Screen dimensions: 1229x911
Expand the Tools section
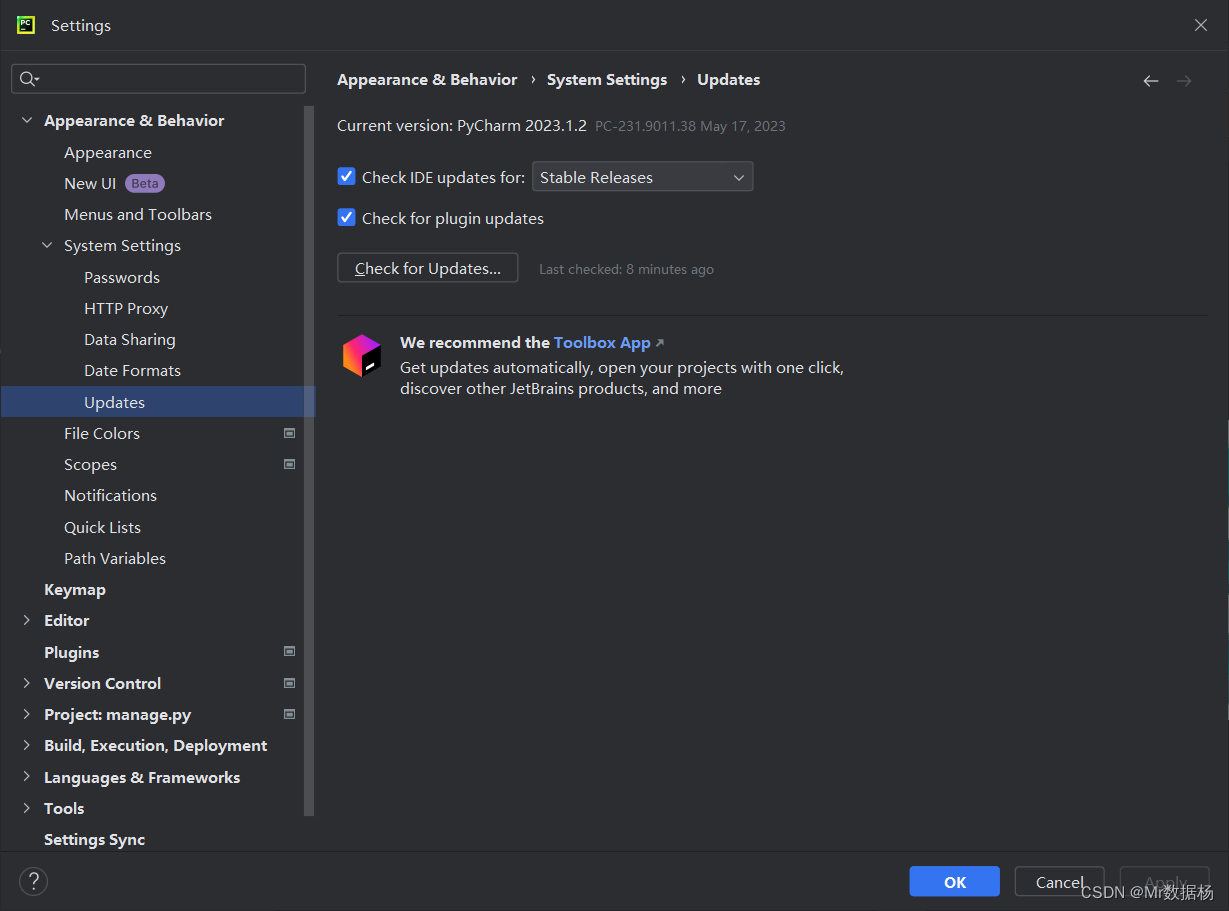pyautogui.click(x=26, y=809)
